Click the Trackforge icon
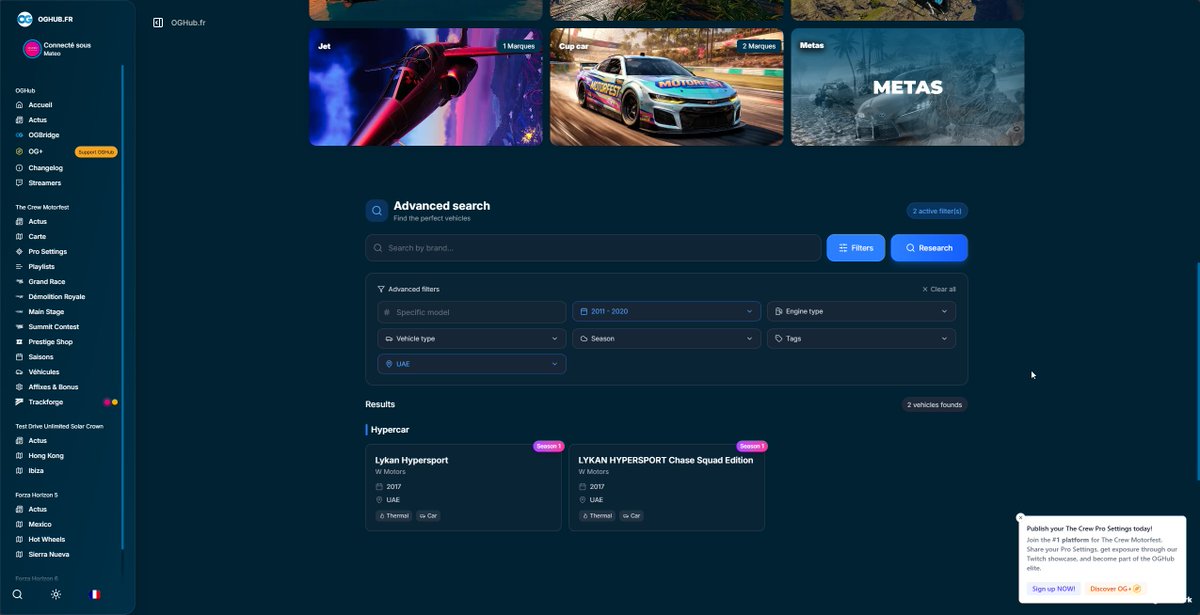The width and height of the screenshot is (1200, 615). (19, 402)
